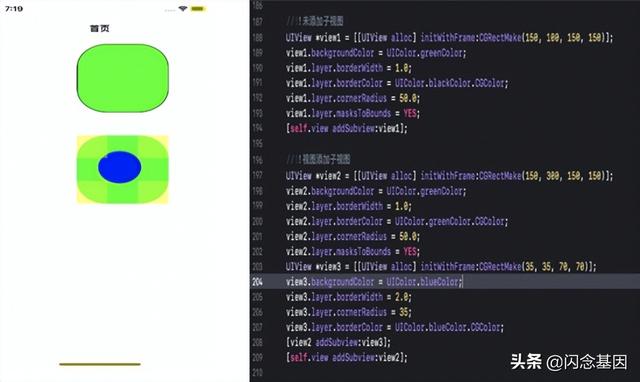Click the view1.layer.borderWidth = 1.0 line
This screenshot has width=640, height=382.
click(349, 68)
